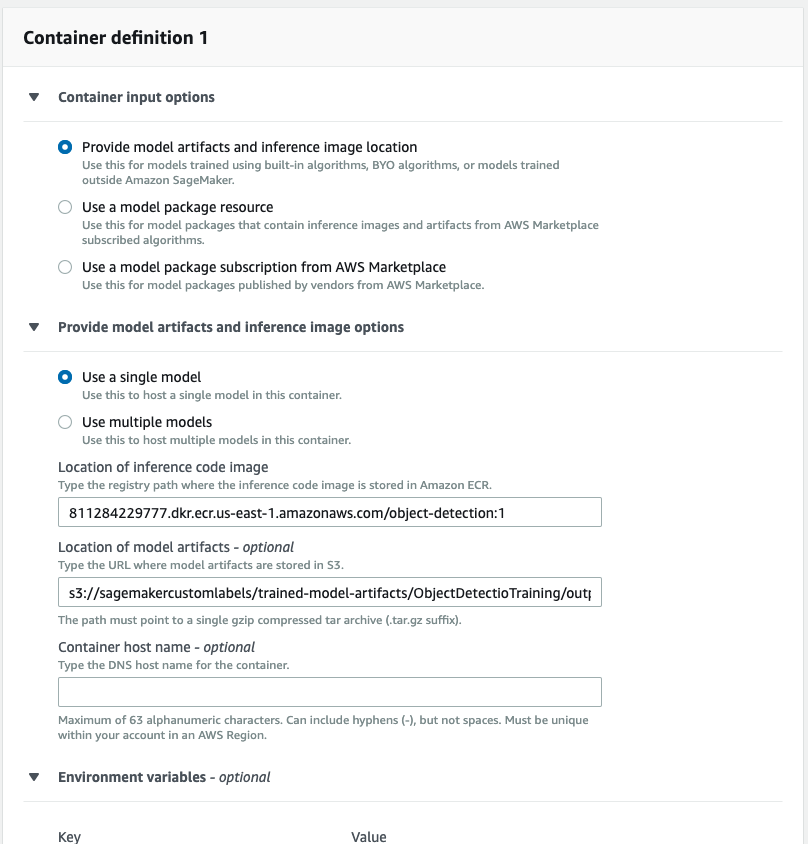Click the Location of model artifacts label
Image resolution: width=808 pixels, height=844 pixels.
click(x=176, y=547)
